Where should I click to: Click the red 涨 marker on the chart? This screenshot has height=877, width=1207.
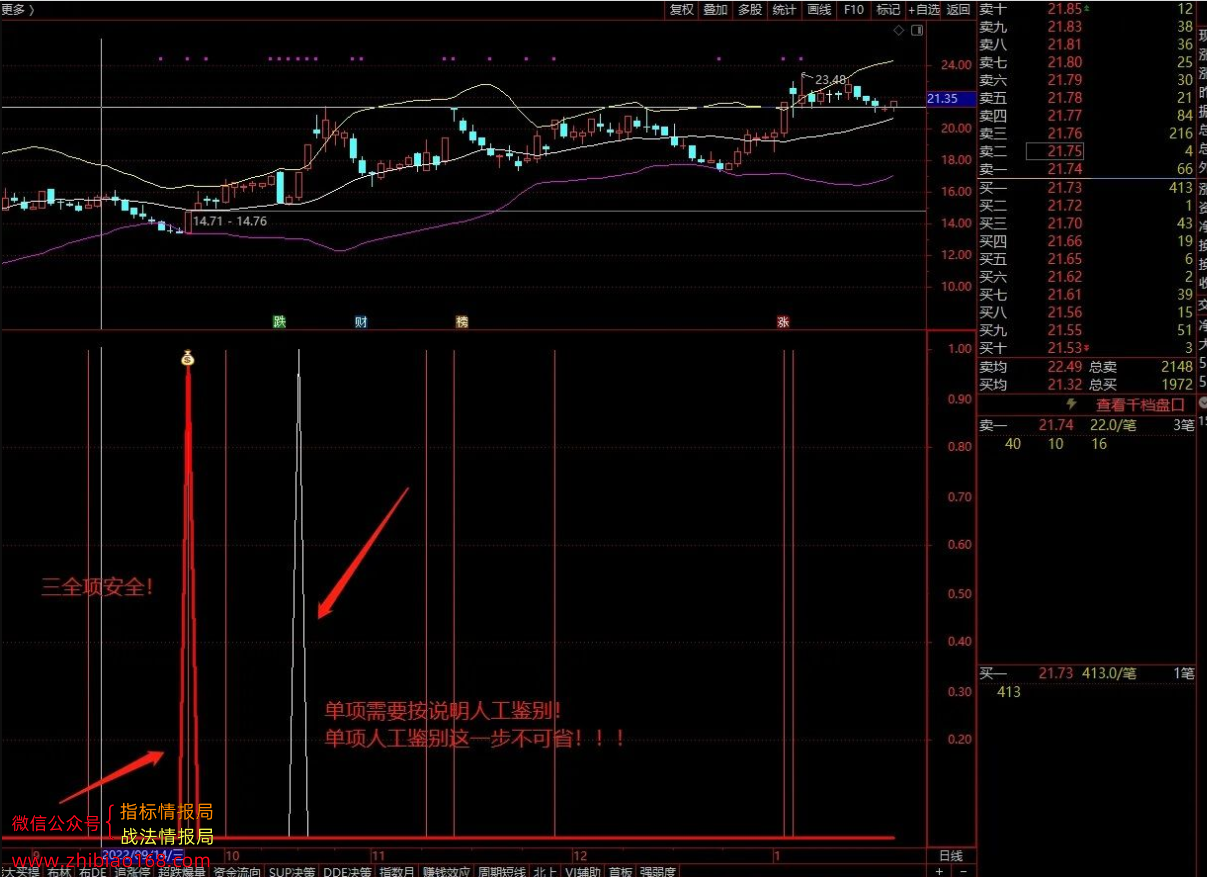point(783,322)
